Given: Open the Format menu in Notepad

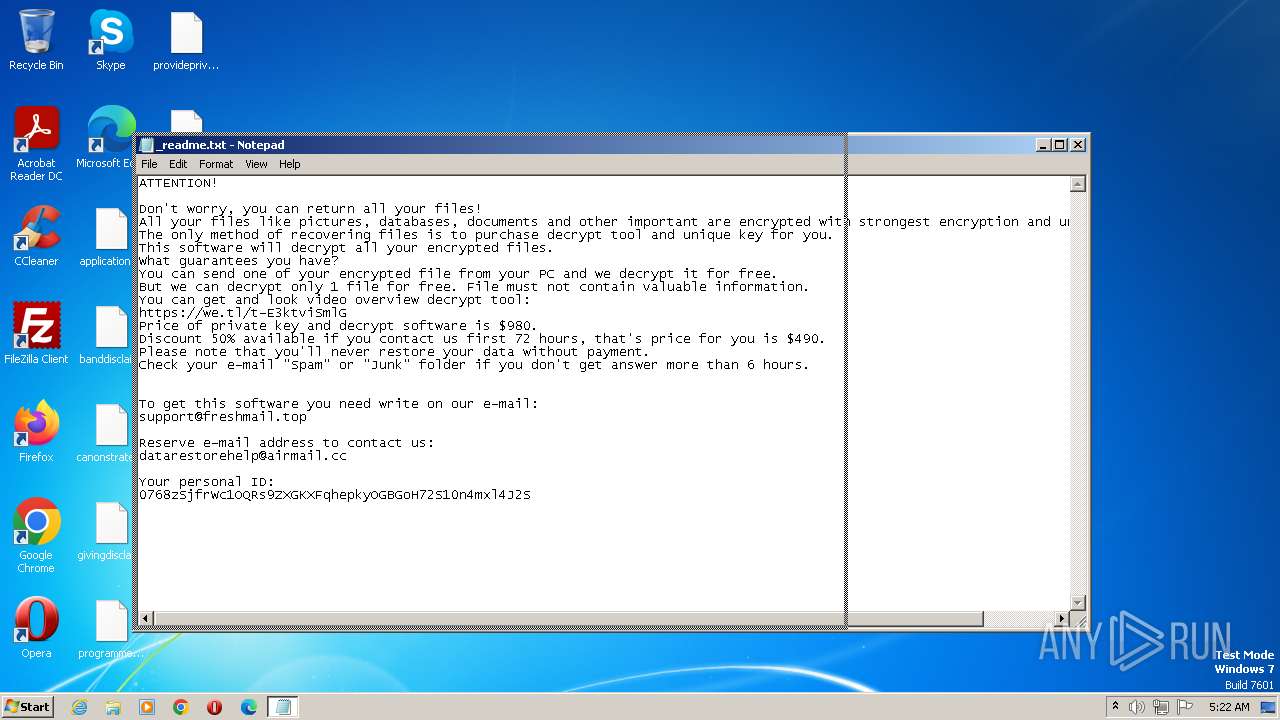Looking at the screenshot, I should click(216, 164).
